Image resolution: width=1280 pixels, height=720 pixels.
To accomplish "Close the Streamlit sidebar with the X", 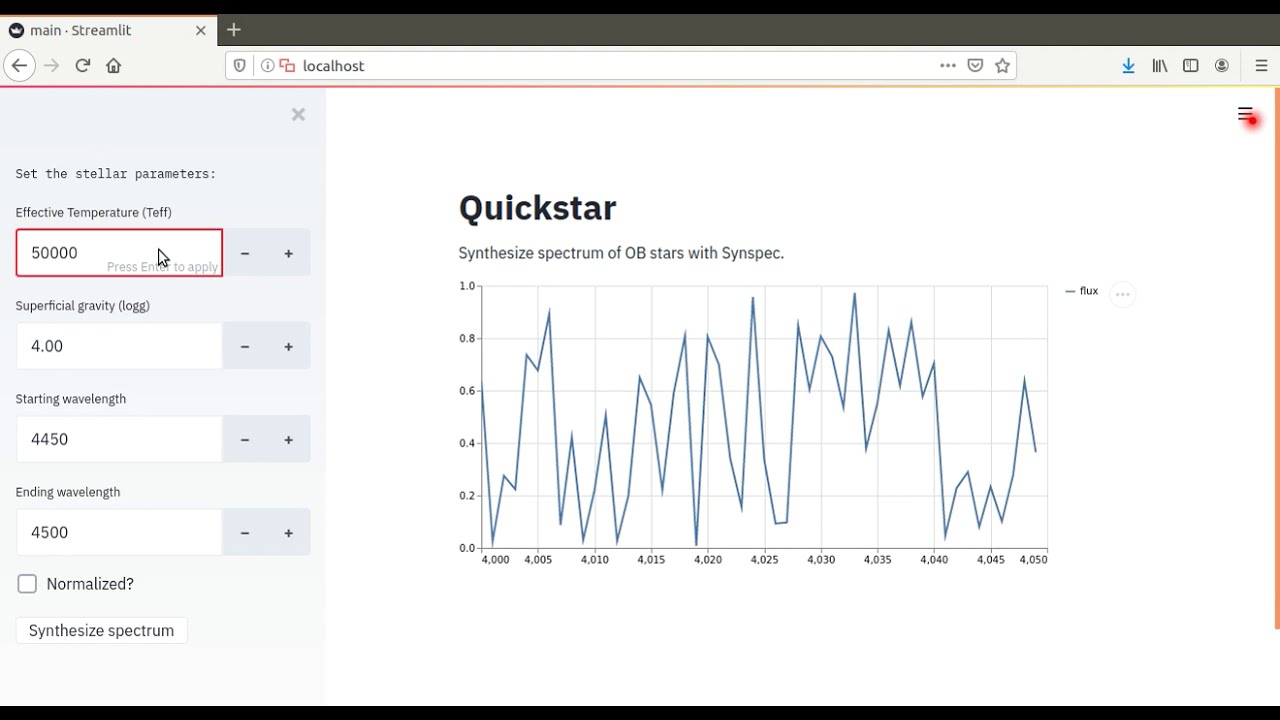I will 298,114.
